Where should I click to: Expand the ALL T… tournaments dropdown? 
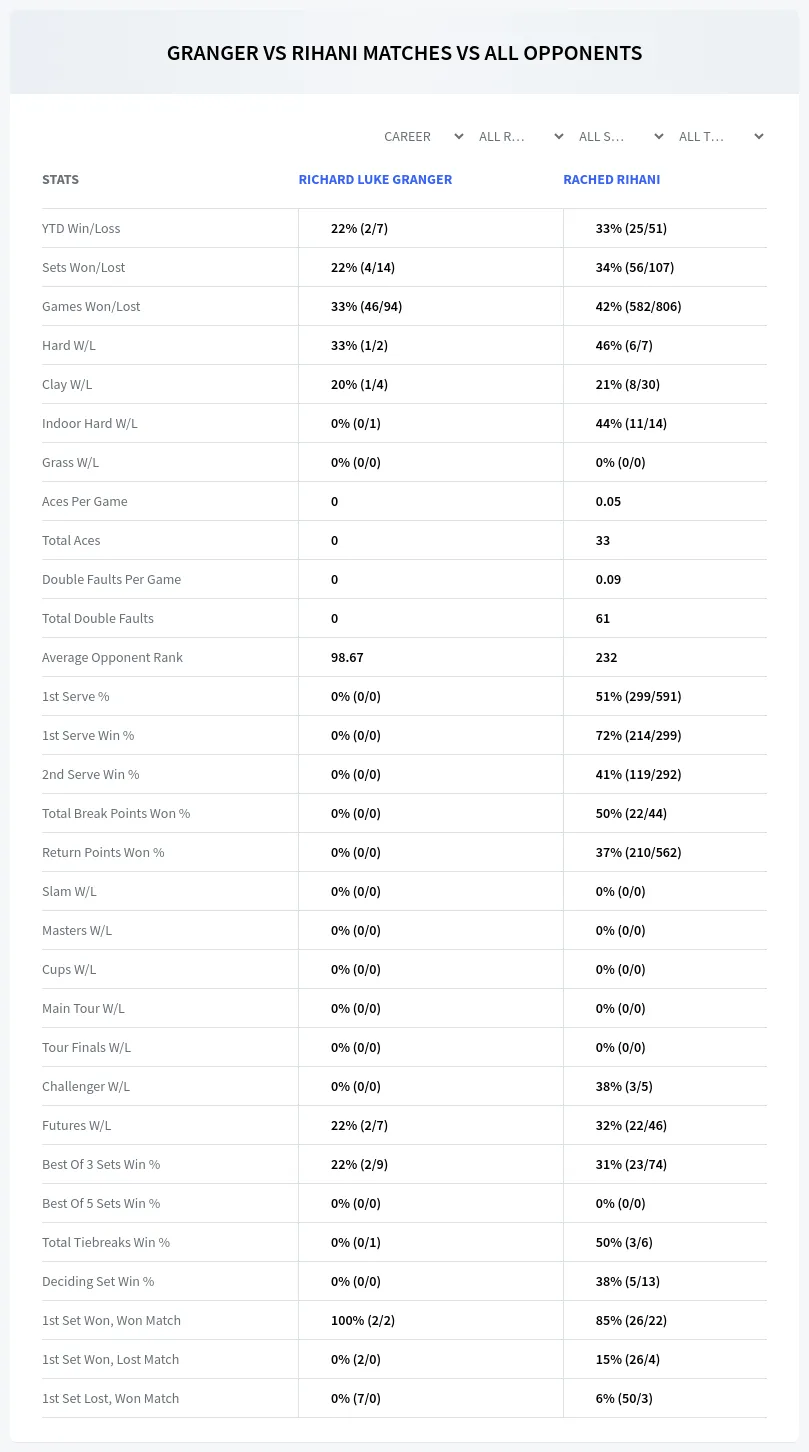tap(719, 136)
